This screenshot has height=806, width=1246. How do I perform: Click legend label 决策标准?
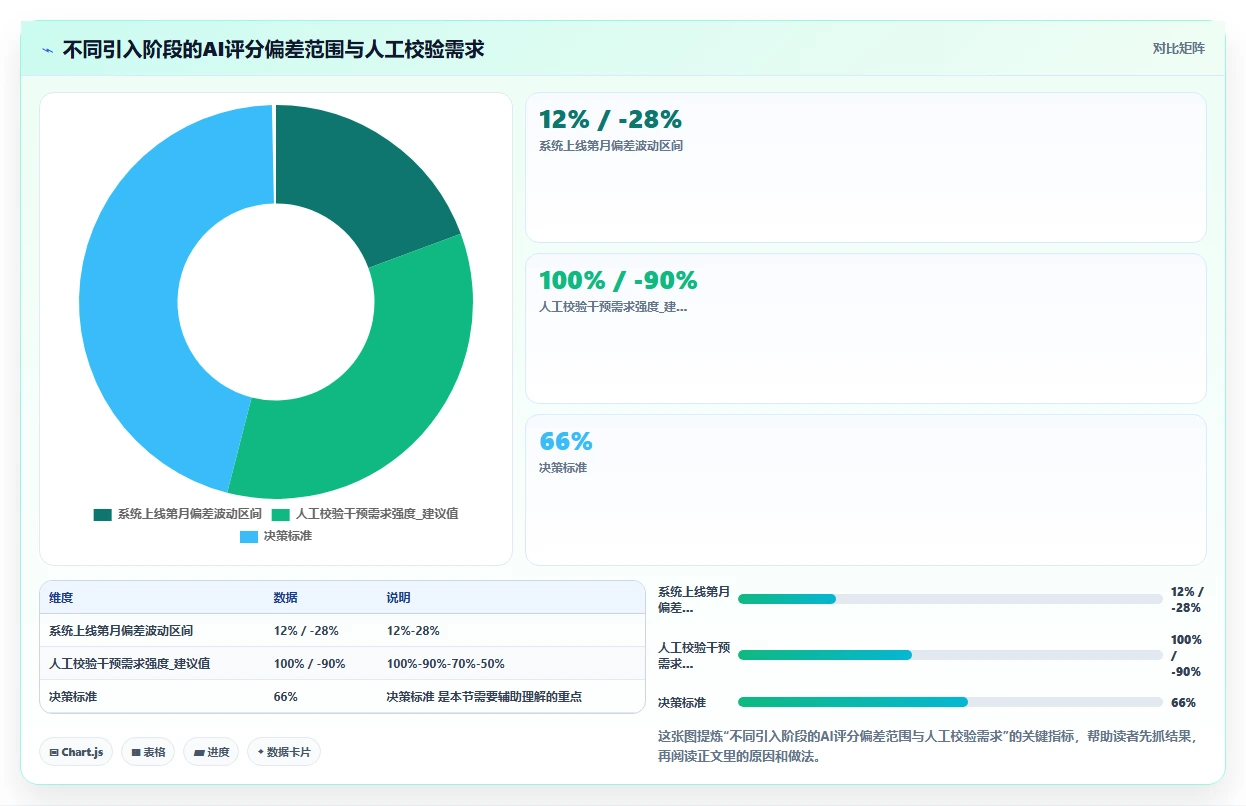(288, 537)
